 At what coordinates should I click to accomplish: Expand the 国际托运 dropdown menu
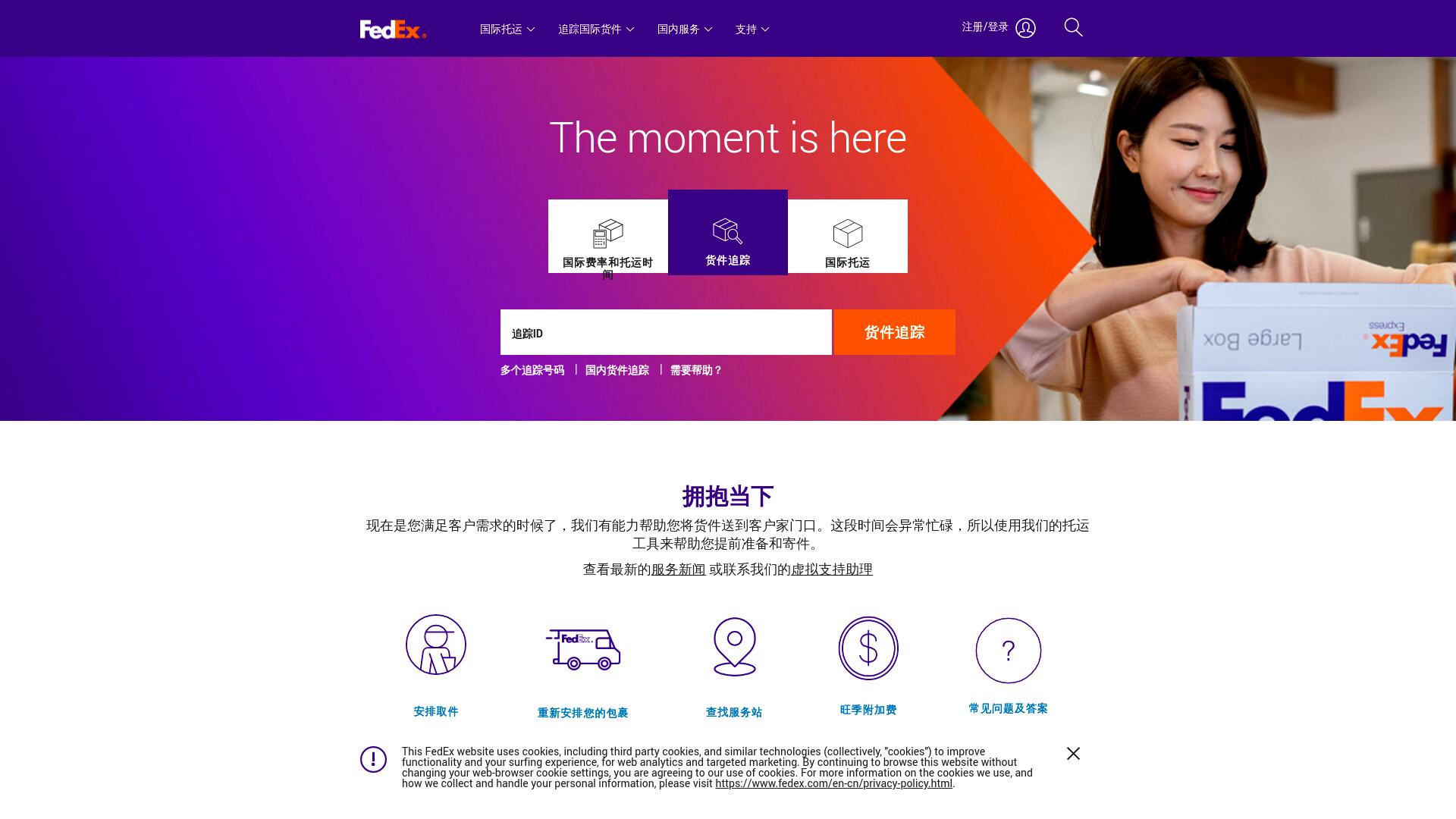point(507,29)
